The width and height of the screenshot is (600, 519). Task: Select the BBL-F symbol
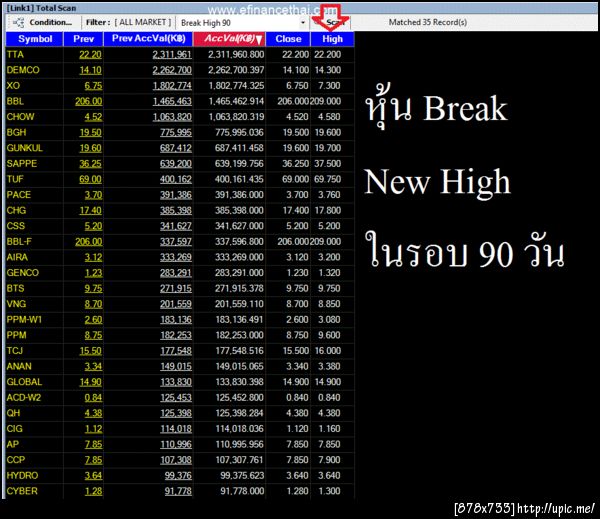click(x=19, y=242)
